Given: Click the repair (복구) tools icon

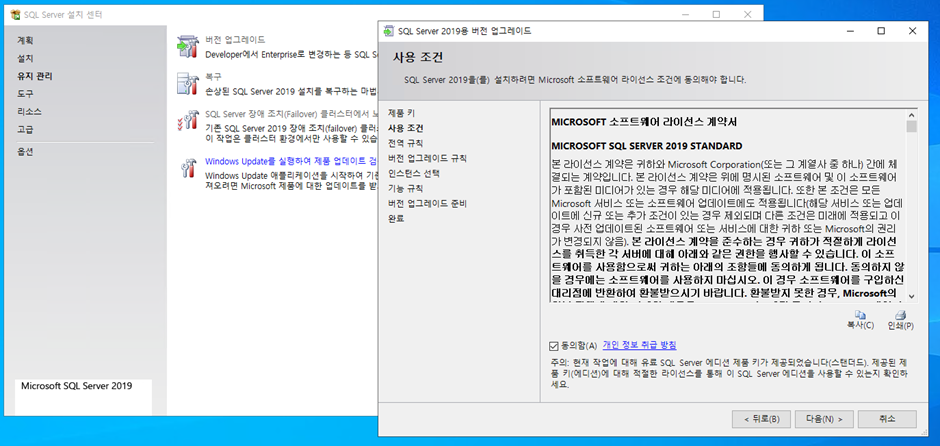Looking at the screenshot, I should [186, 85].
